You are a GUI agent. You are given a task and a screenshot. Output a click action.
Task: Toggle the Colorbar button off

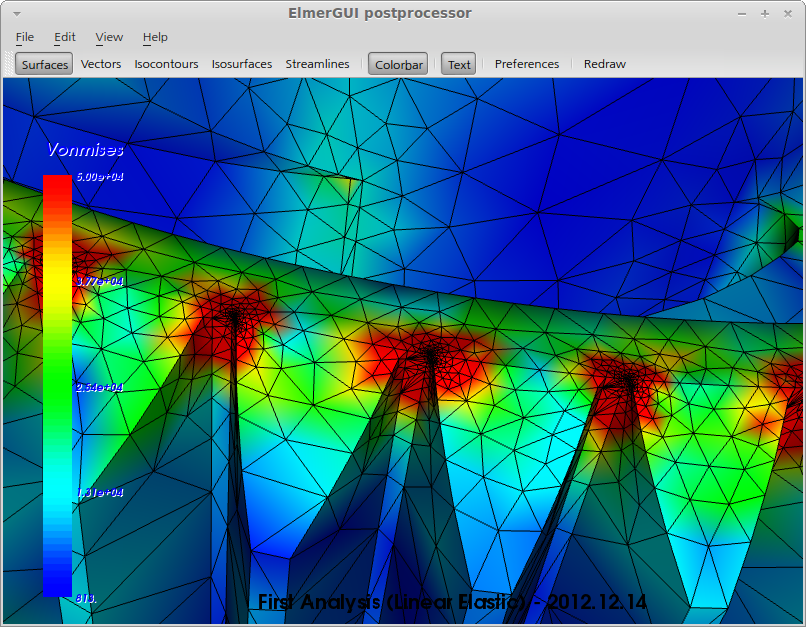pyautogui.click(x=398, y=64)
